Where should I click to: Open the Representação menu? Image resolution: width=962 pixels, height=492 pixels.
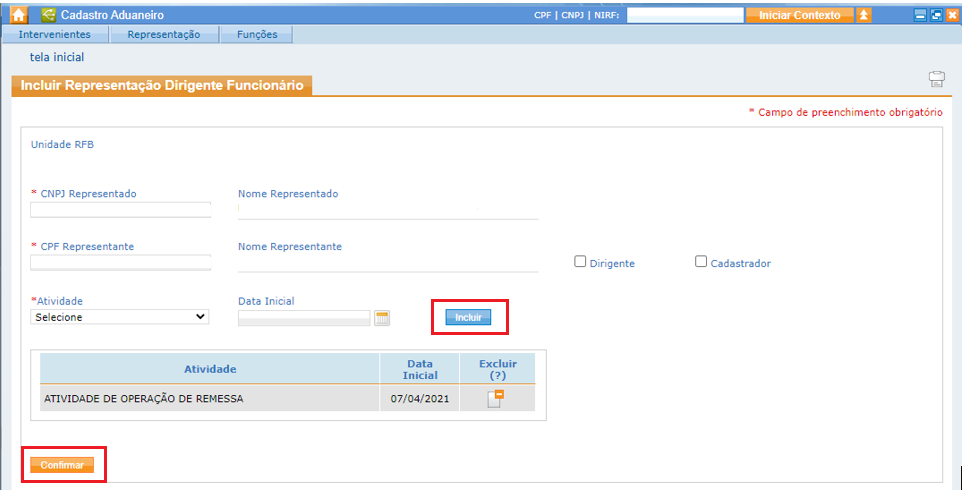[x=163, y=34]
